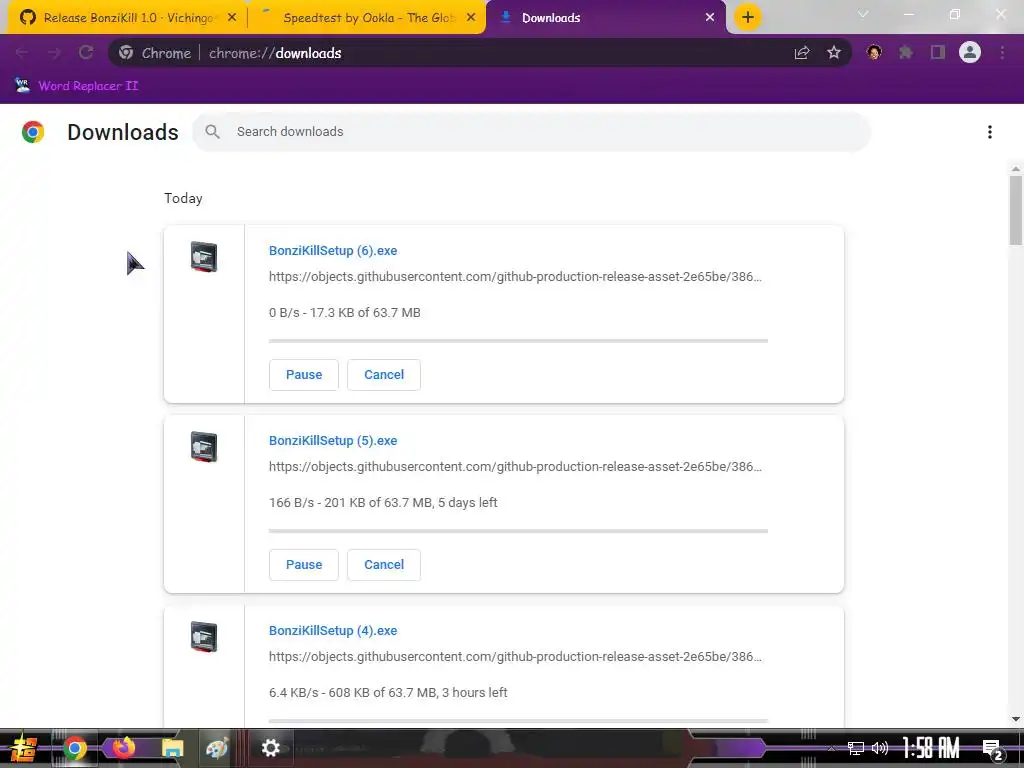The height and width of the screenshot is (768, 1024).
Task: Open BonziKillSetup (6).exe link
Action: [333, 251]
